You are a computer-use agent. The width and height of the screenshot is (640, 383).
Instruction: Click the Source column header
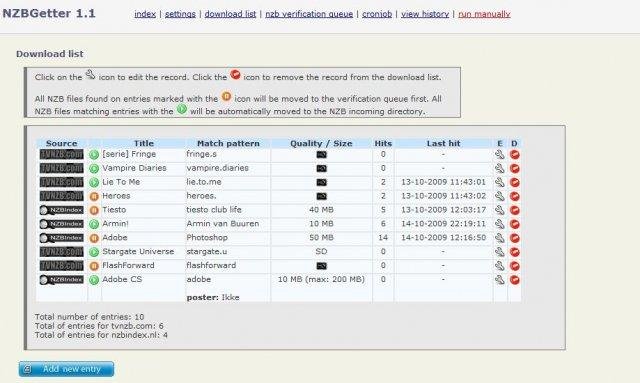click(x=62, y=143)
